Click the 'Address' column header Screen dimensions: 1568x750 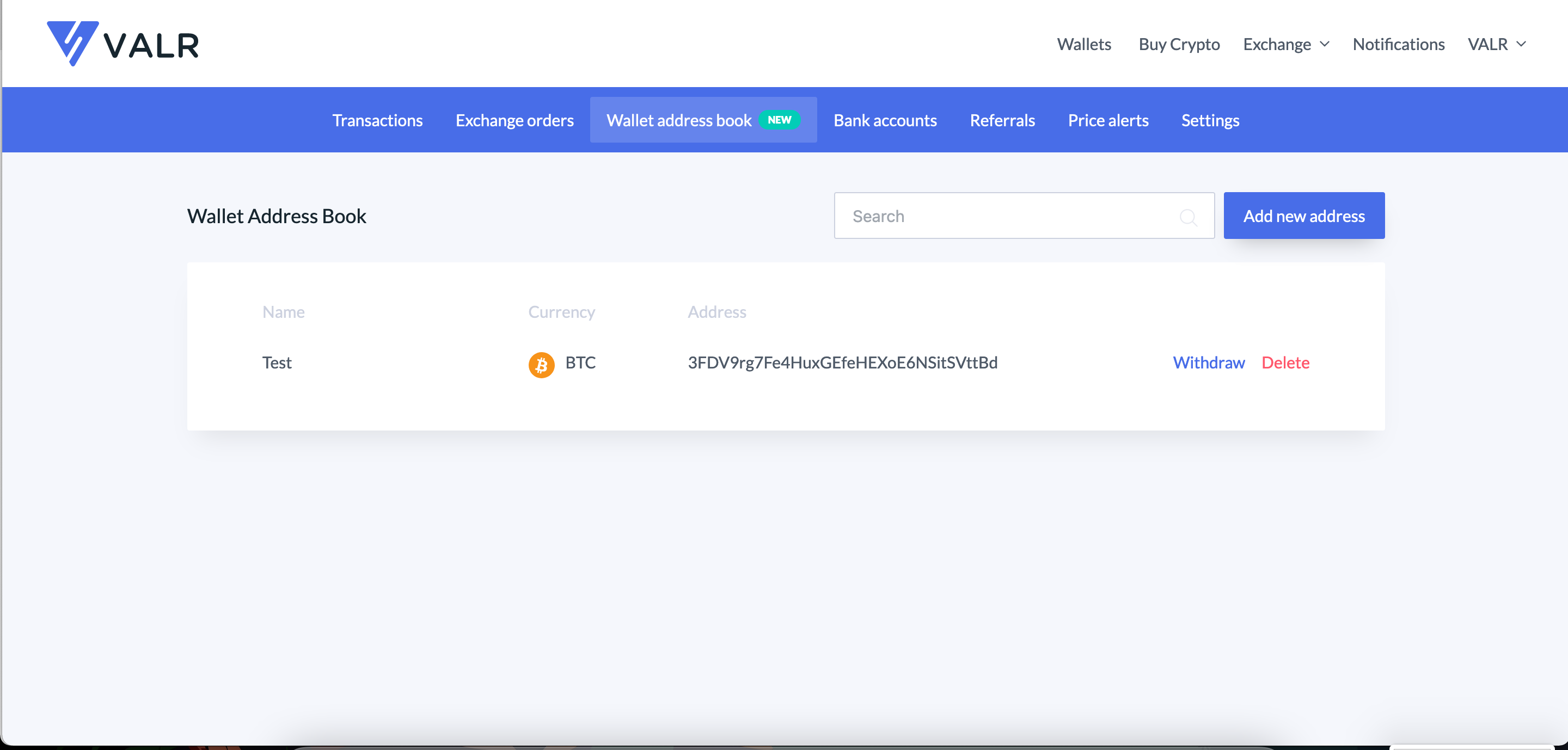coord(716,312)
